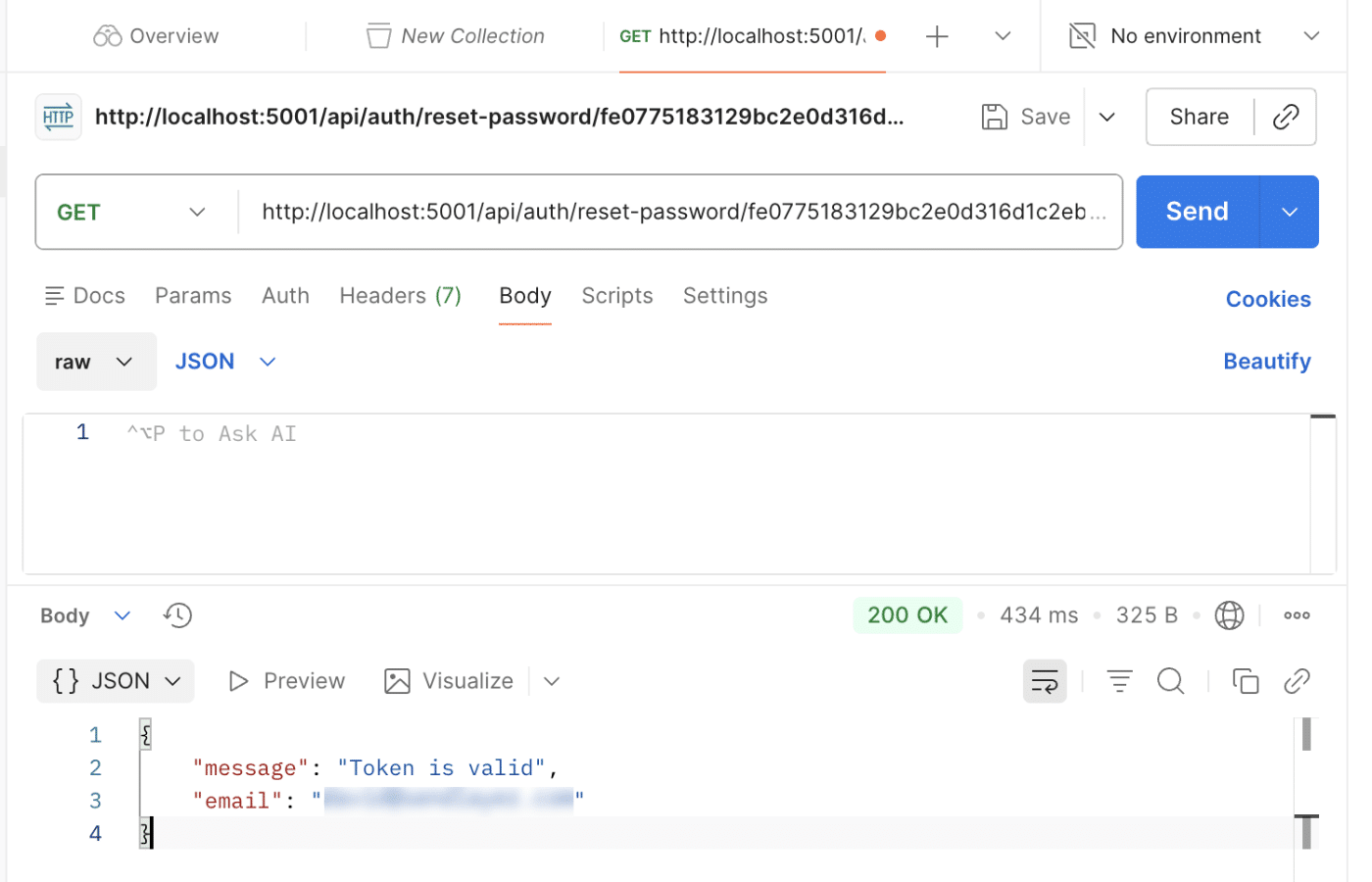Open the Cookies manager
1372x882 pixels.
tap(1268, 299)
